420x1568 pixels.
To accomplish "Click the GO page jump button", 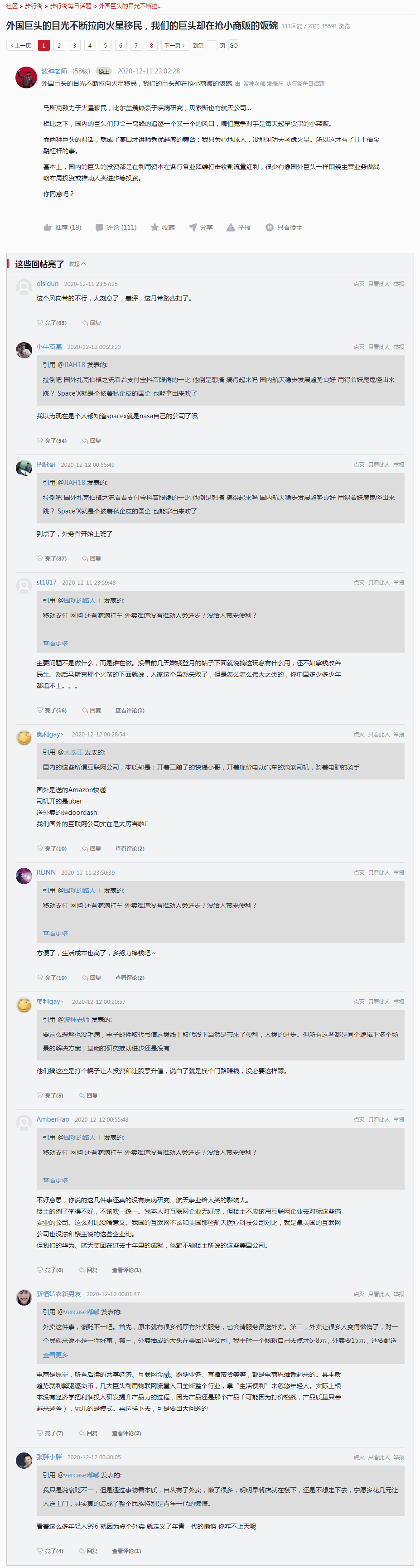I will point(234,46).
